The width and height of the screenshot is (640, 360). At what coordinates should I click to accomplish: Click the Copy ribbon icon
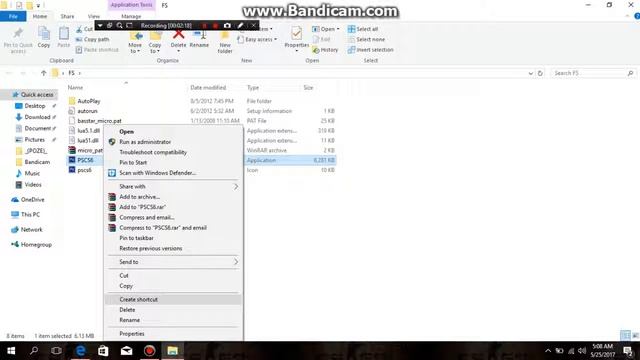[44, 38]
